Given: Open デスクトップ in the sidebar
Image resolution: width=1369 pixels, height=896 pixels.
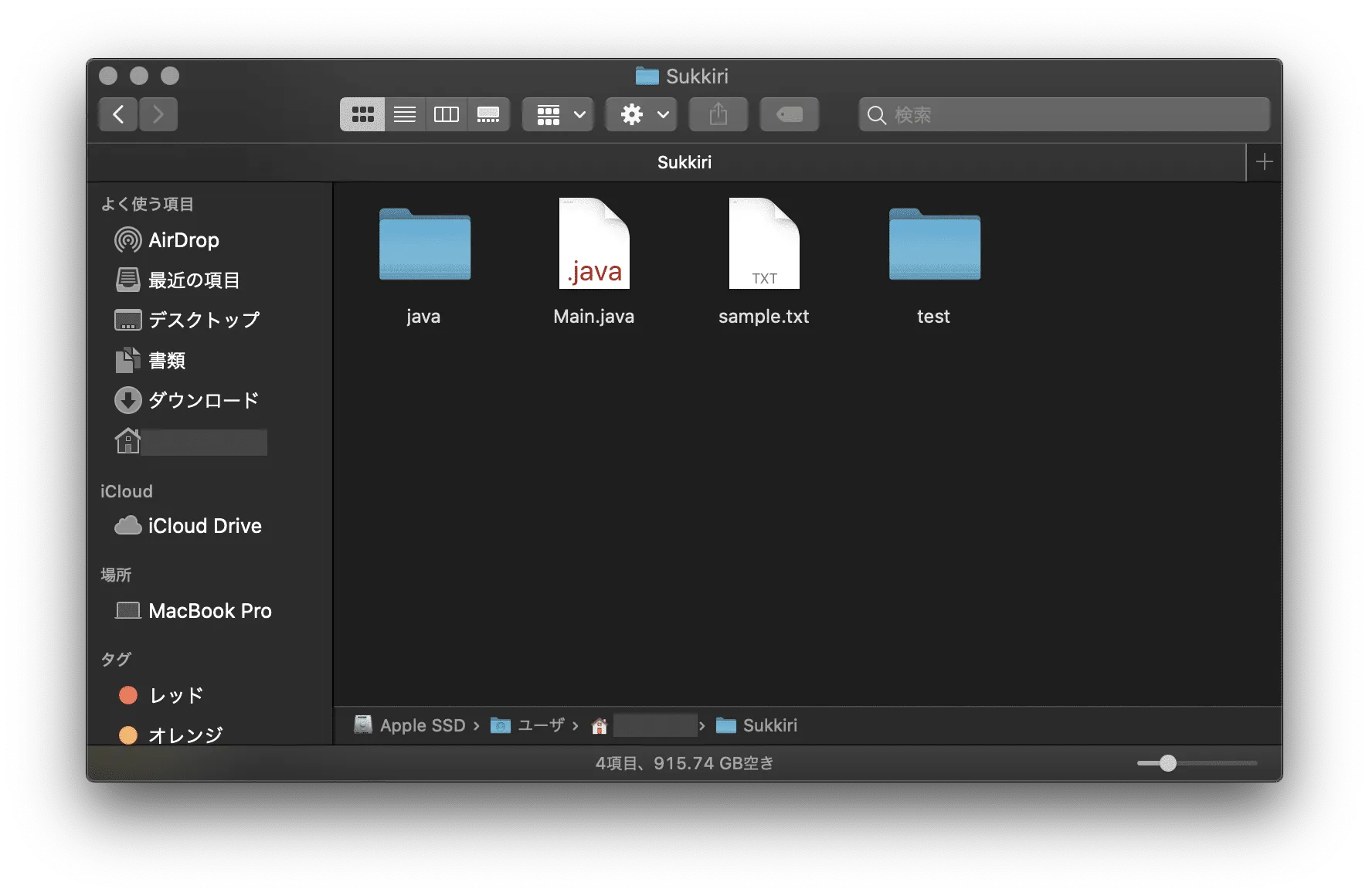Looking at the screenshot, I should click(x=187, y=320).
